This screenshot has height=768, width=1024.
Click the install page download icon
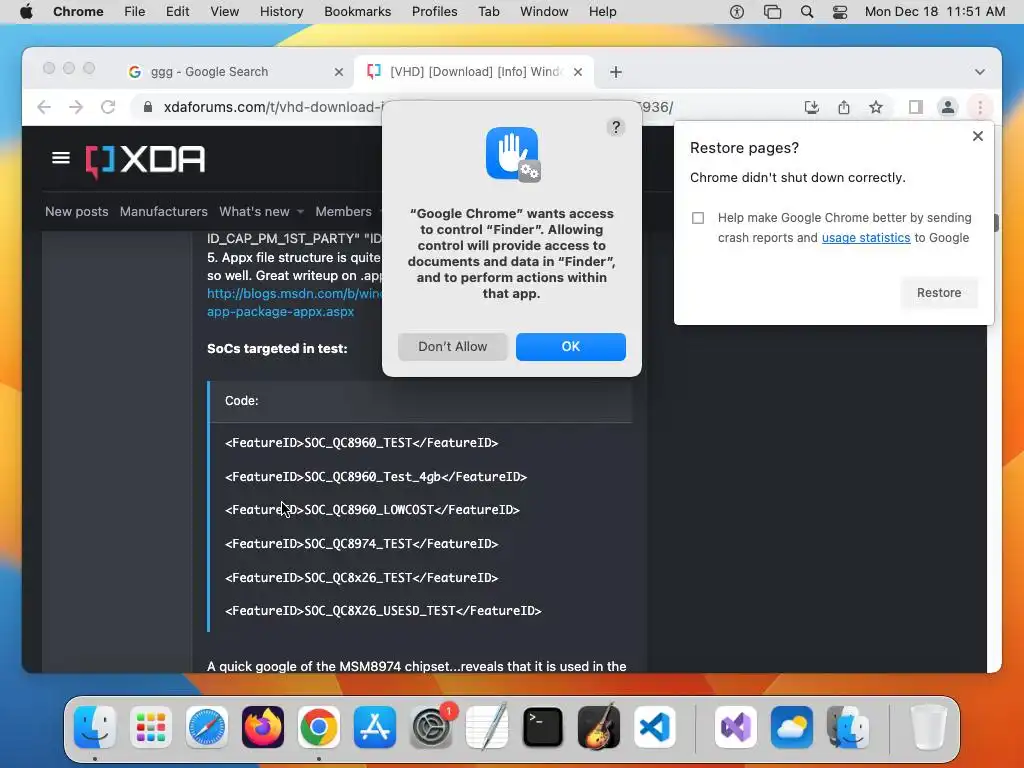[811, 107]
